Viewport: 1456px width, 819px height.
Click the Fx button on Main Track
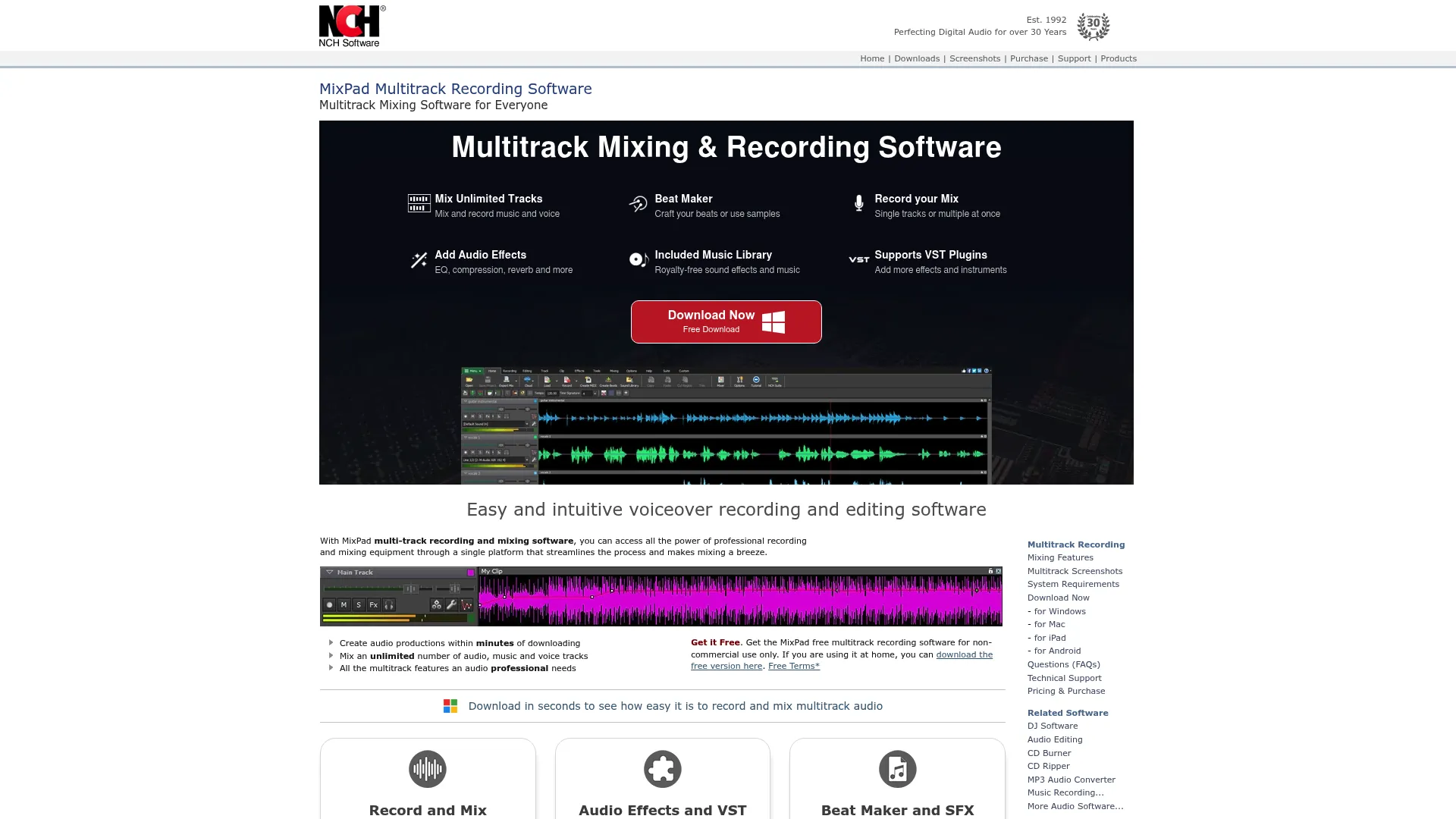click(x=373, y=605)
